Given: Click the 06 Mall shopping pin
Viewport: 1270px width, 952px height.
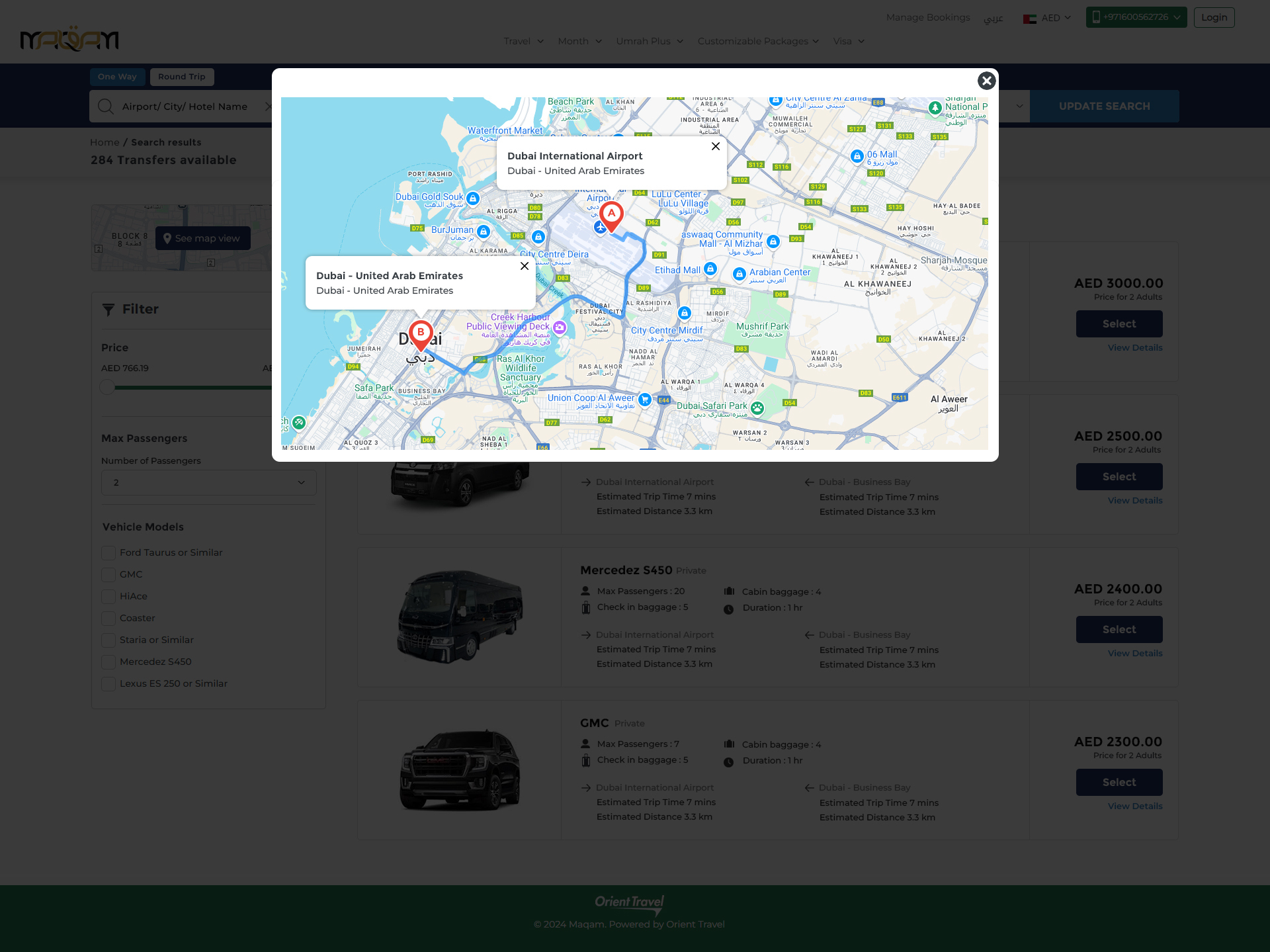Looking at the screenshot, I should click(x=857, y=156).
